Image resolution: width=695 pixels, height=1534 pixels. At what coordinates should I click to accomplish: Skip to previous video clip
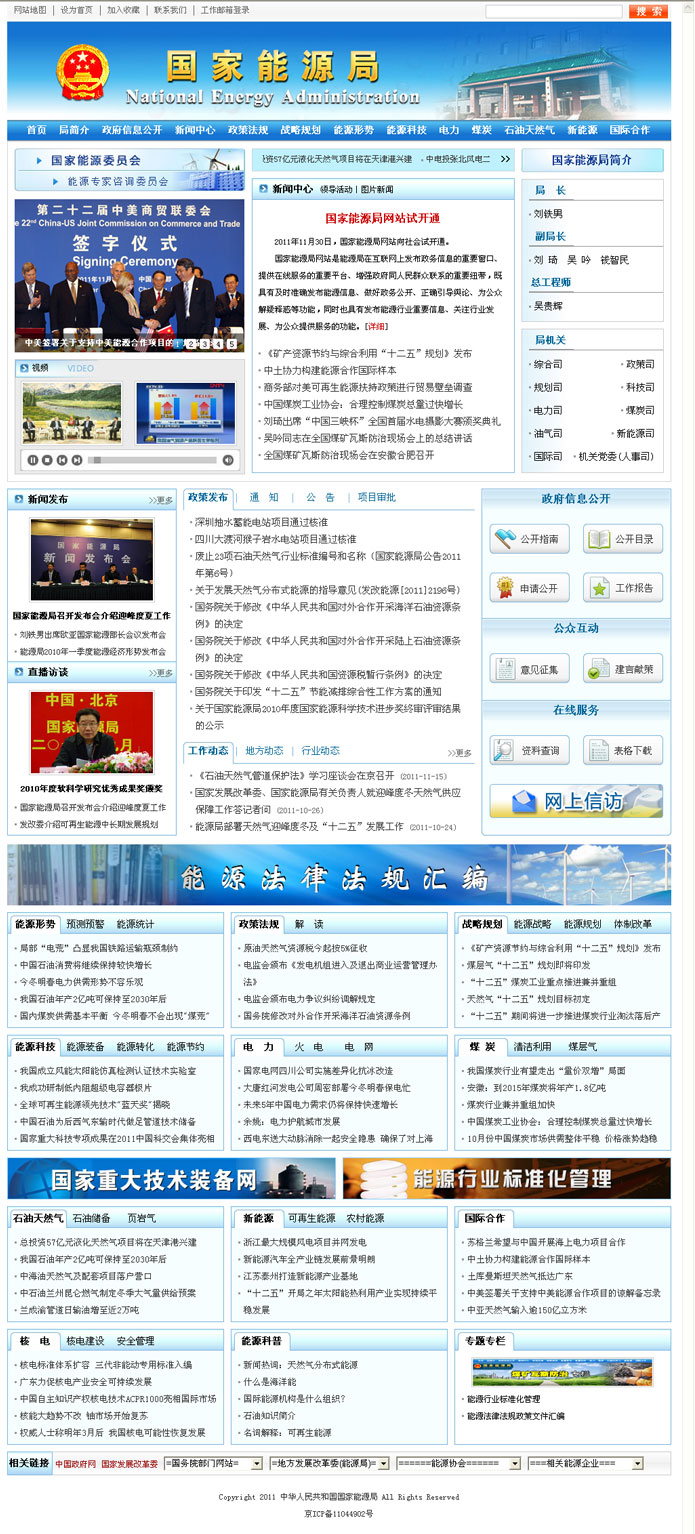click(x=62, y=460)
